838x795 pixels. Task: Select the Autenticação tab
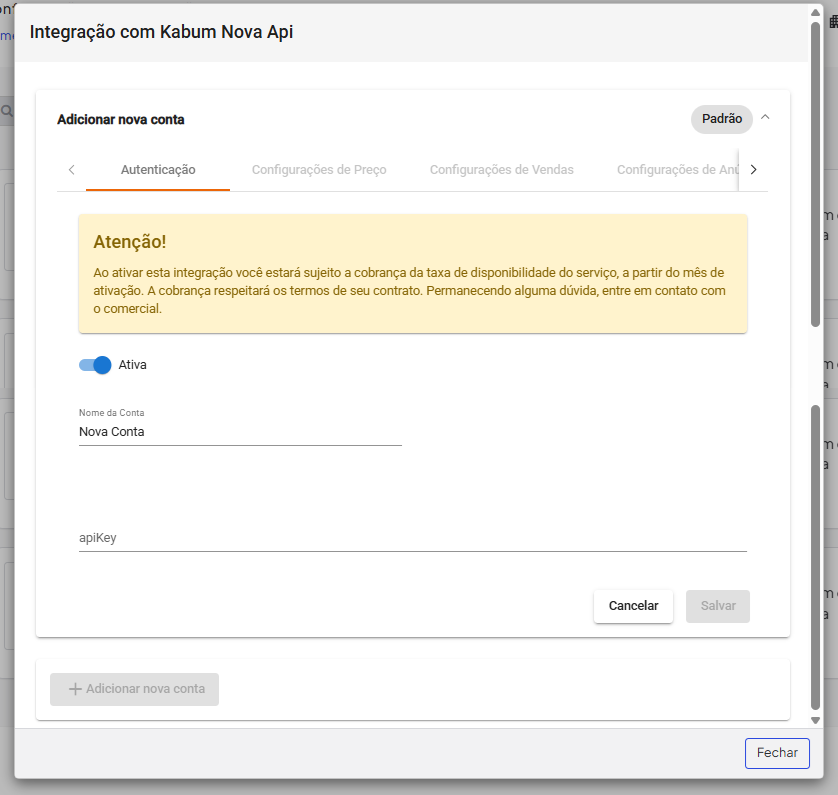point(158,169)
